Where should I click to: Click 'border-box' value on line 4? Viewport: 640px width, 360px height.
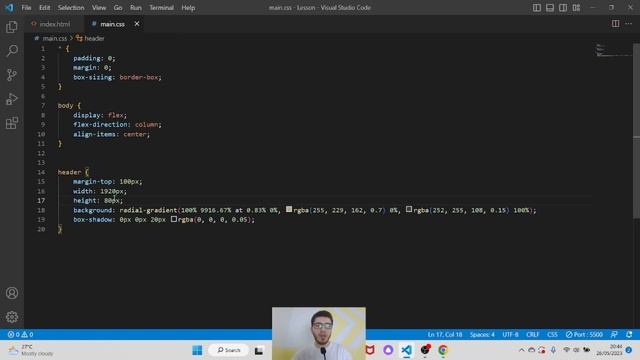[x=139, y=77]
